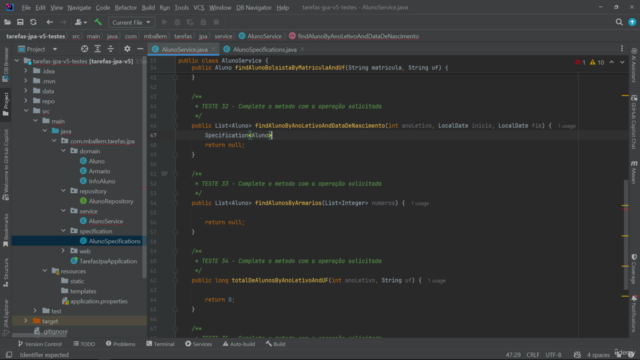Screen dimensions: 640x360
Task: Open the Refactor menu
Action: (126, 7)
